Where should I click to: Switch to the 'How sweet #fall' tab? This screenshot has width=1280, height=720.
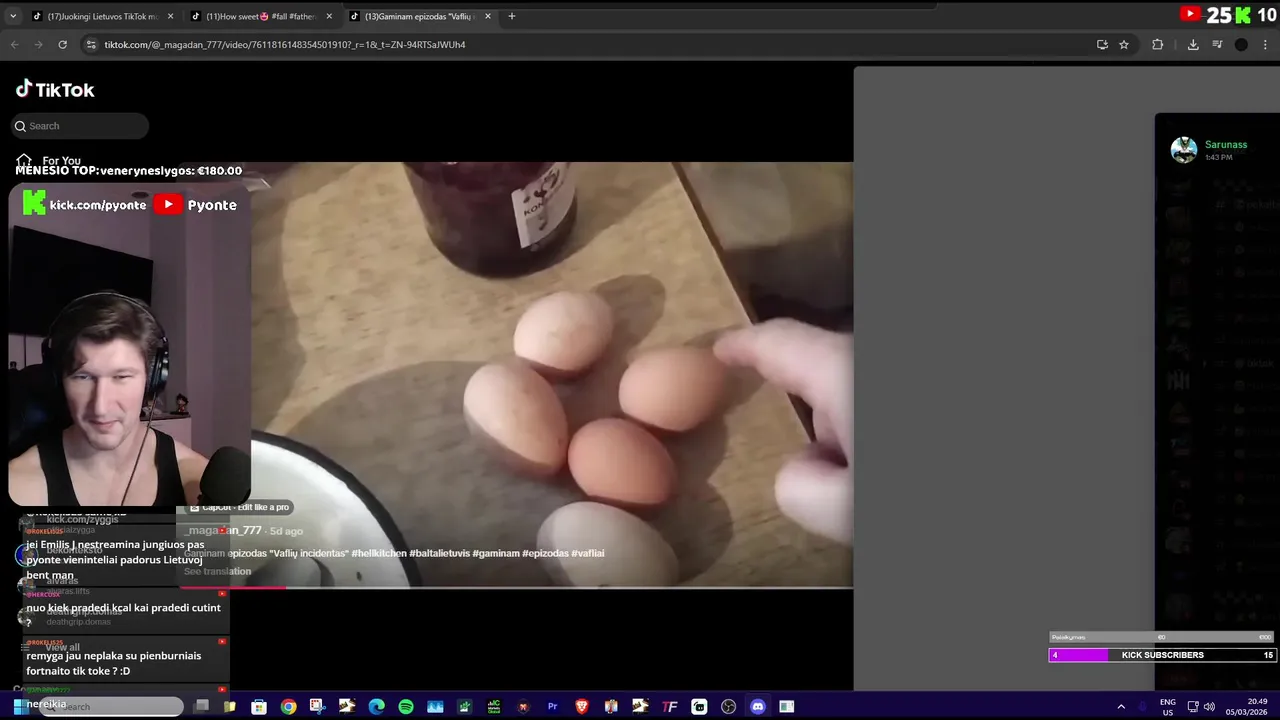[x=260, y=16]
